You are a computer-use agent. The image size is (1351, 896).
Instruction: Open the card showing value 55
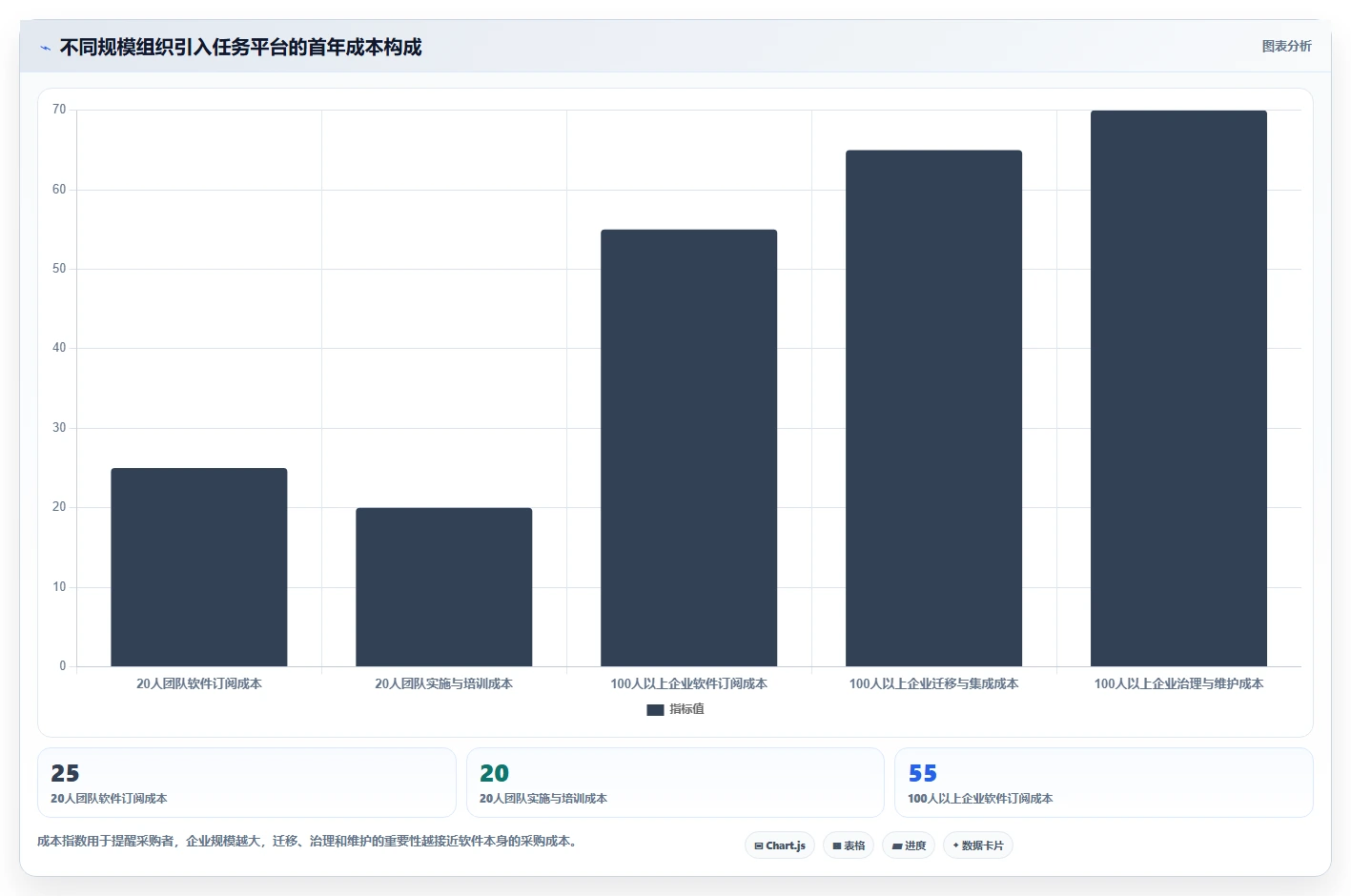1104,783
